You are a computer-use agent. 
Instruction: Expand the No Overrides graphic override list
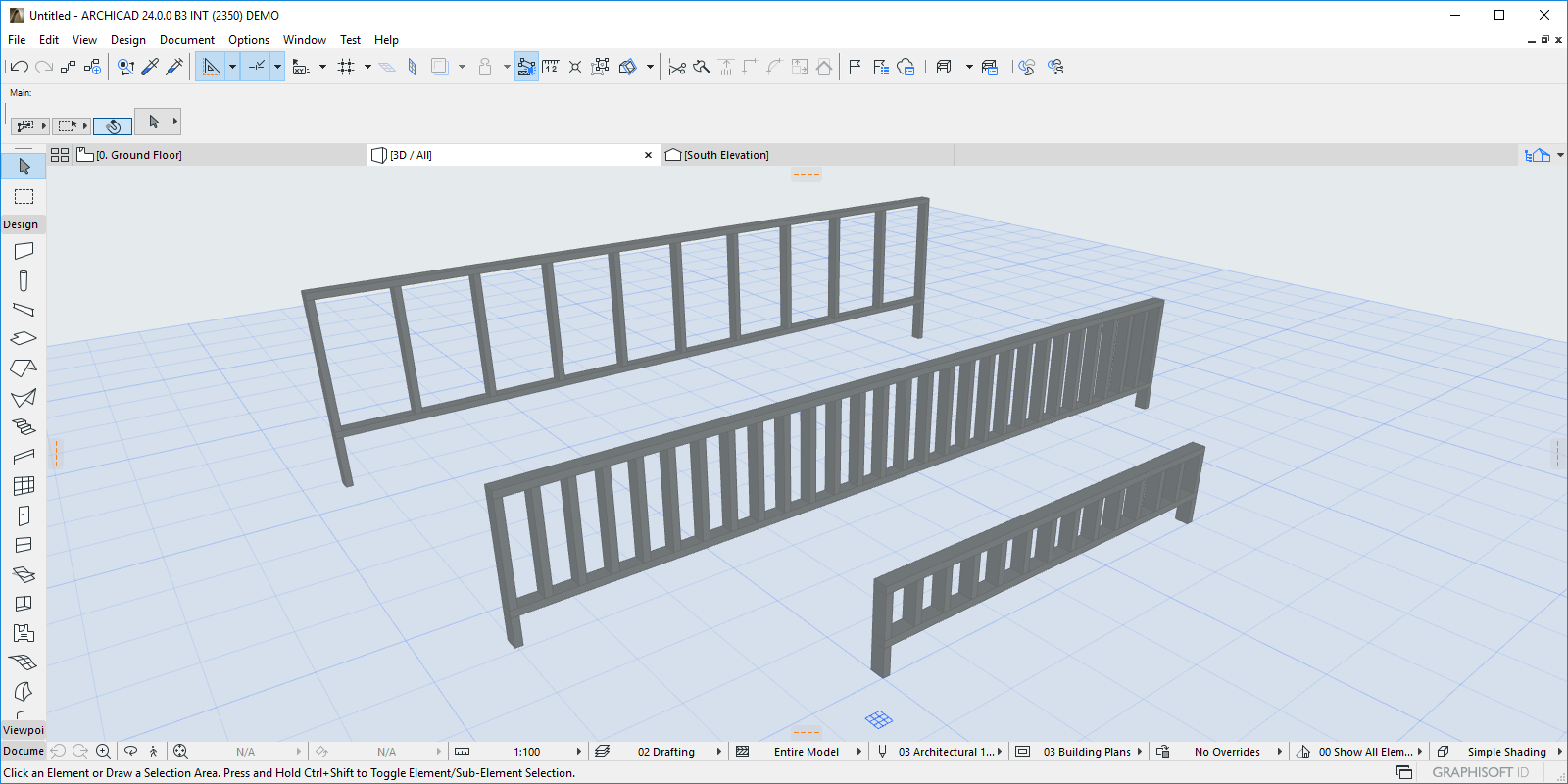pyautogui.click(x=1279, y=752)
